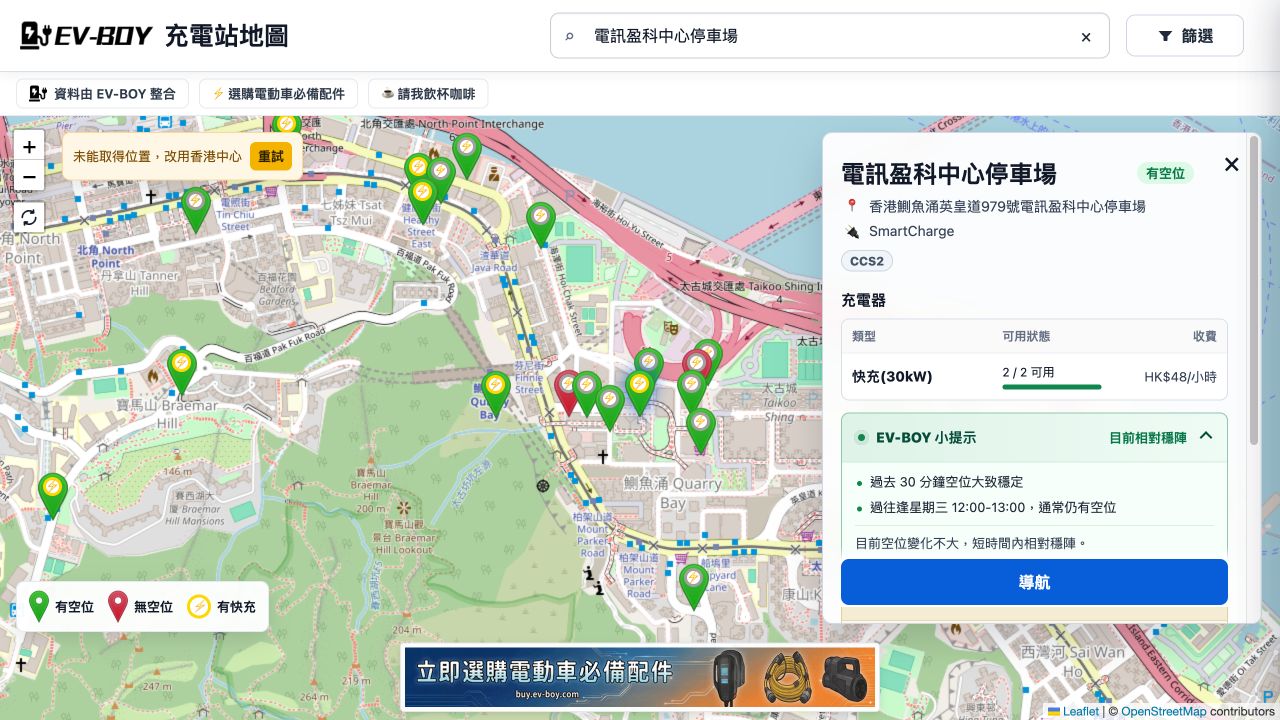The image size is (1280, 720).
Task: Open 選購電動車必備配件 link
Action: pyautogui.click(x=278, y=94)
